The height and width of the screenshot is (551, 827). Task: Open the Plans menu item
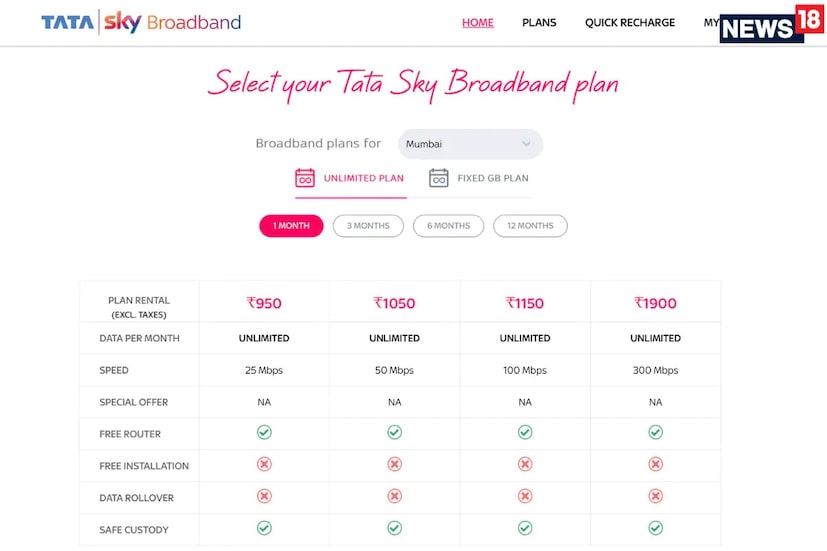pos(539,23)
